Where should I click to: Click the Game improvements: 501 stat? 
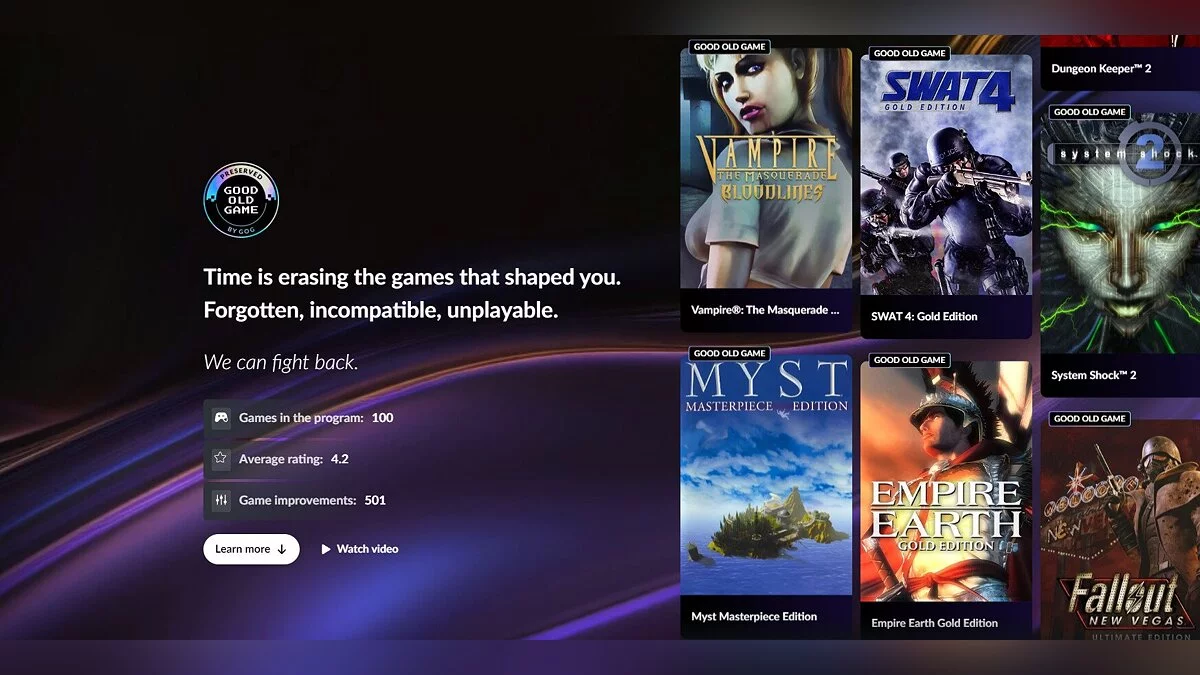(x=312, y=500)
